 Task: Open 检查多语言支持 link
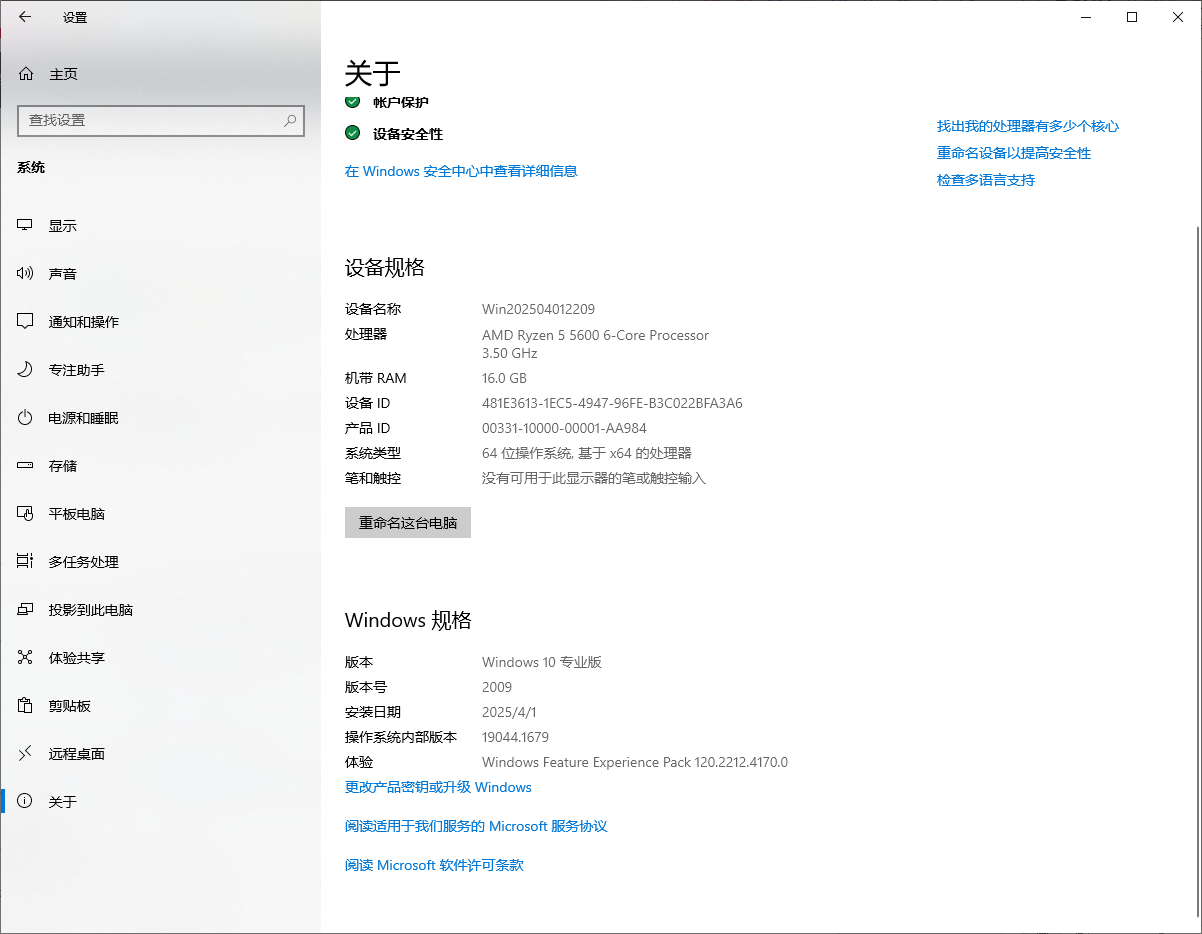click(x=986, y=180)
